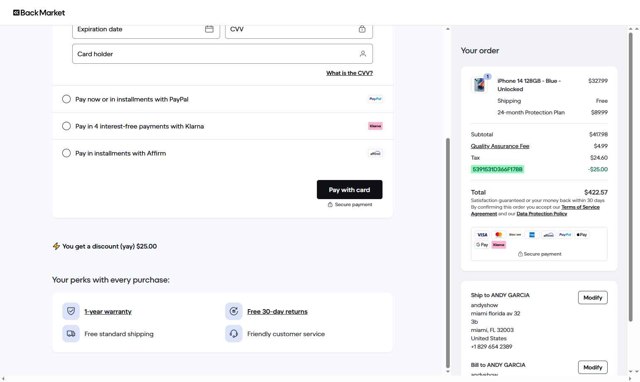Click the Discover logo in order summary
This screenshot has height=382, width=640.
tap(515, 235)
